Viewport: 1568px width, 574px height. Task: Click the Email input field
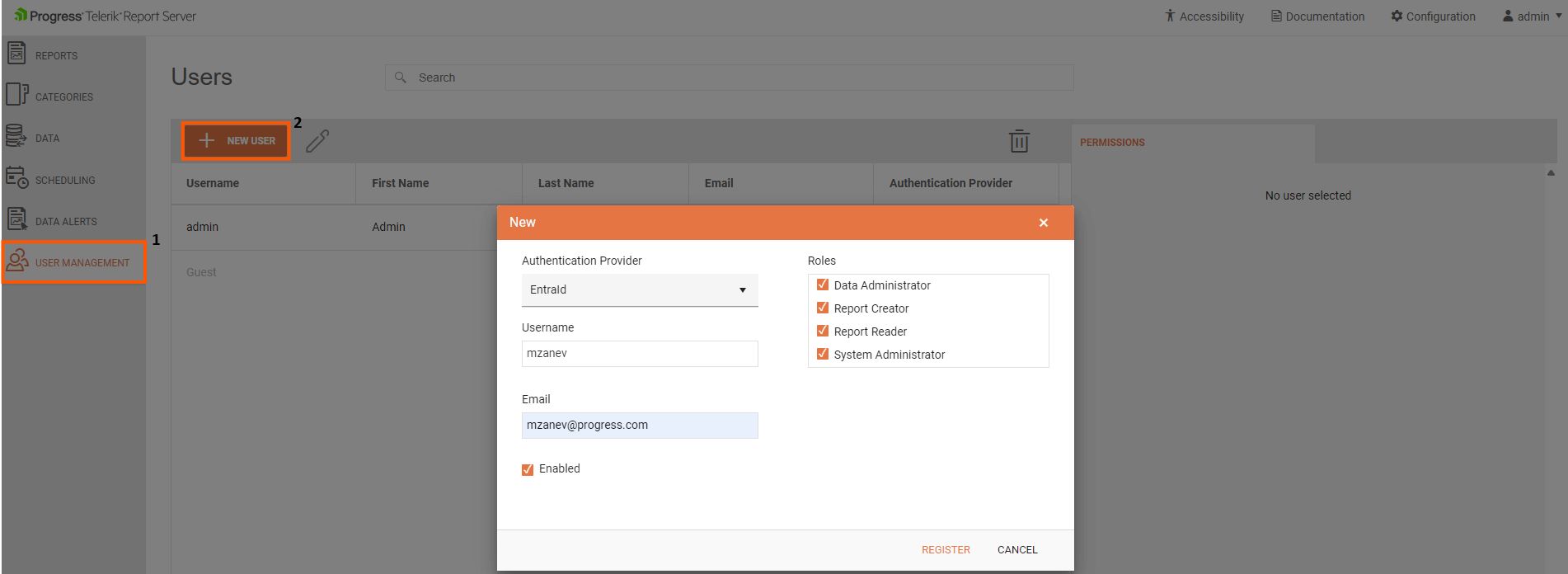640,426
